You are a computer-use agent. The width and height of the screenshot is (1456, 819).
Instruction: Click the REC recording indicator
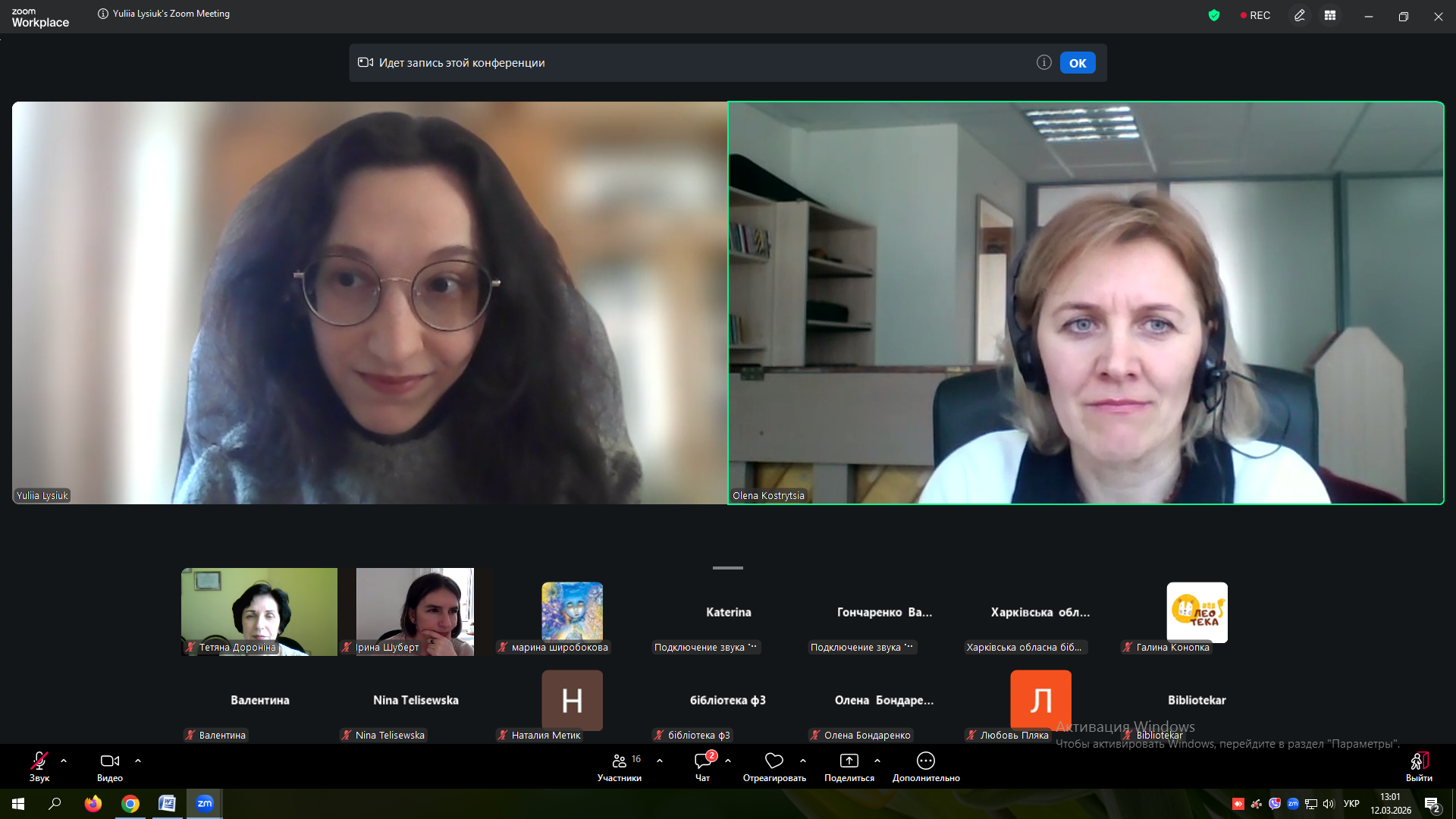tap(1255, 15)
